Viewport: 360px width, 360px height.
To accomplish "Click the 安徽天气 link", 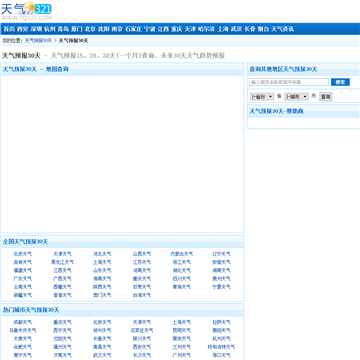I will click(221, 262).
